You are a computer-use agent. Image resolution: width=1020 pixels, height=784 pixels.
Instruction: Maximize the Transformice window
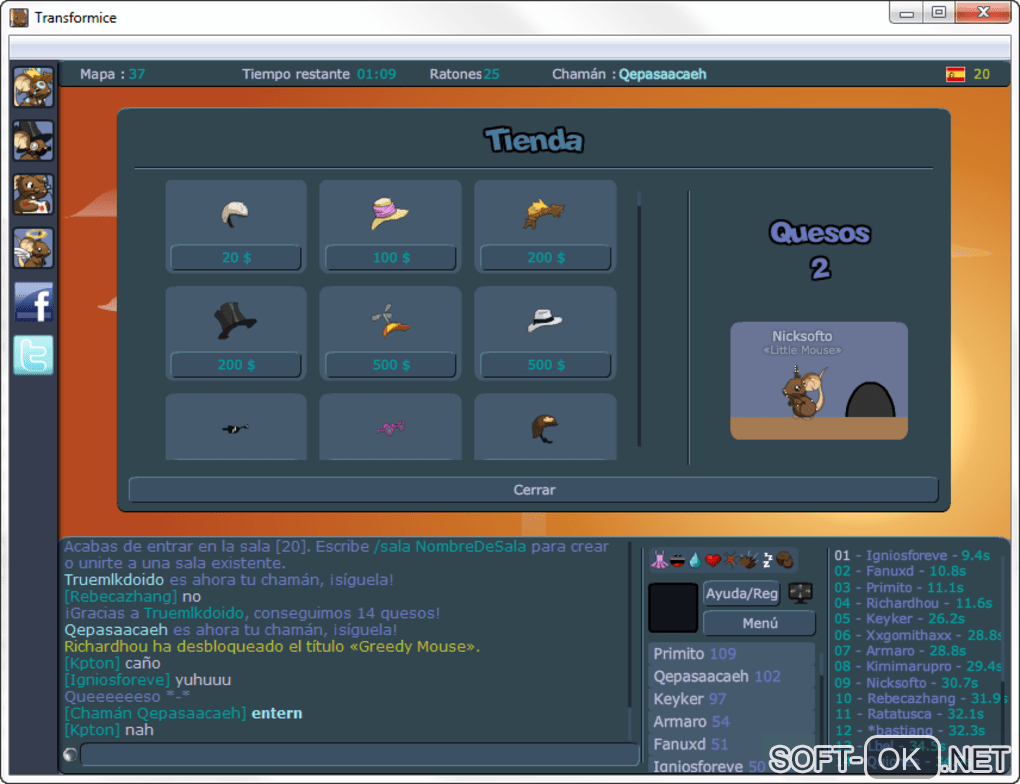click(939, 12)
